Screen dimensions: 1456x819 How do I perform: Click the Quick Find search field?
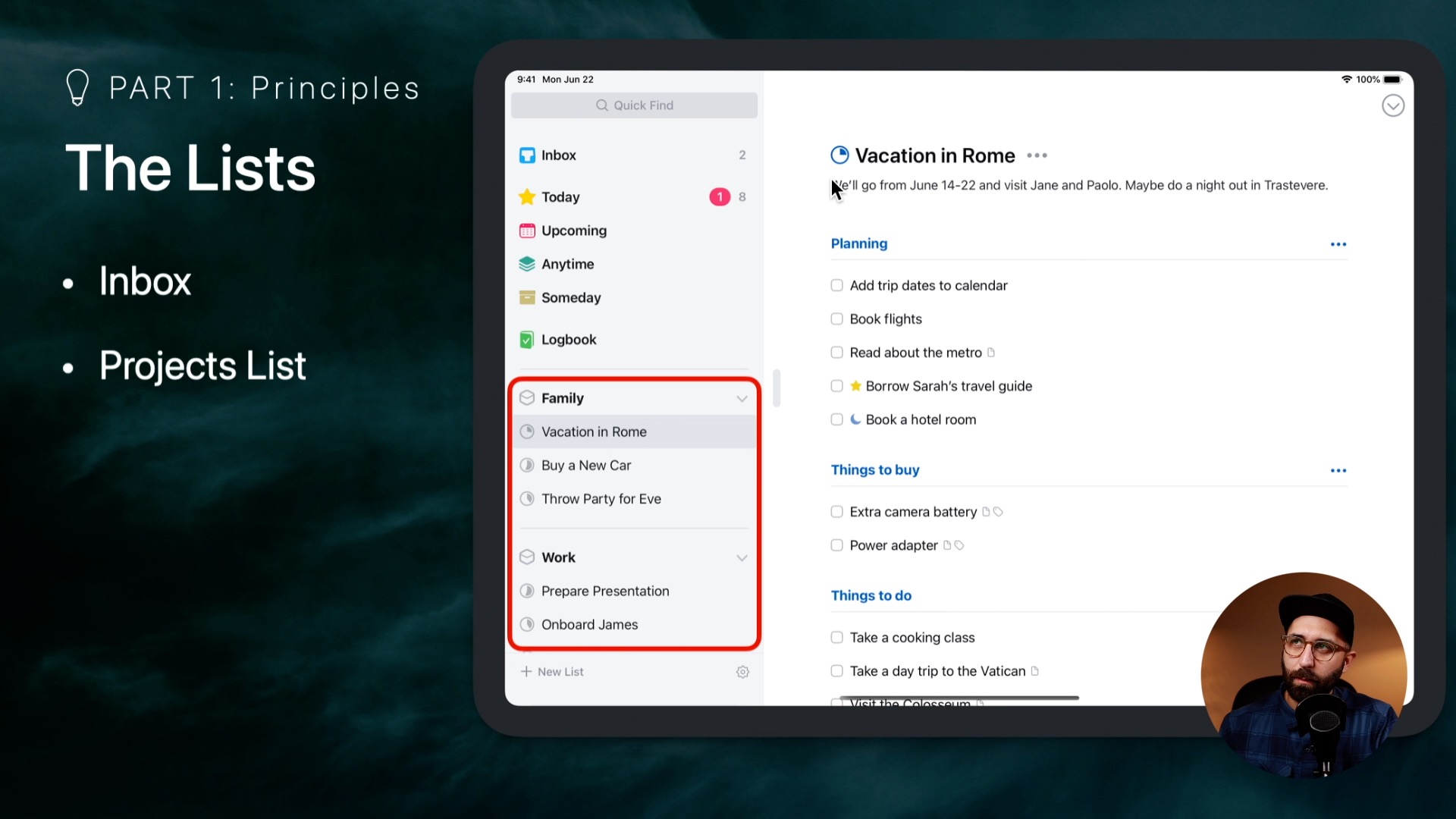(635, 105)
